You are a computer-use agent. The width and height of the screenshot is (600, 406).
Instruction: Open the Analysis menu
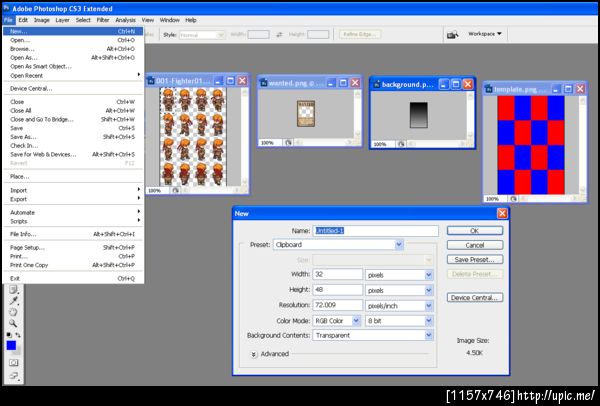pyautogui.click(x=126, y=20)
